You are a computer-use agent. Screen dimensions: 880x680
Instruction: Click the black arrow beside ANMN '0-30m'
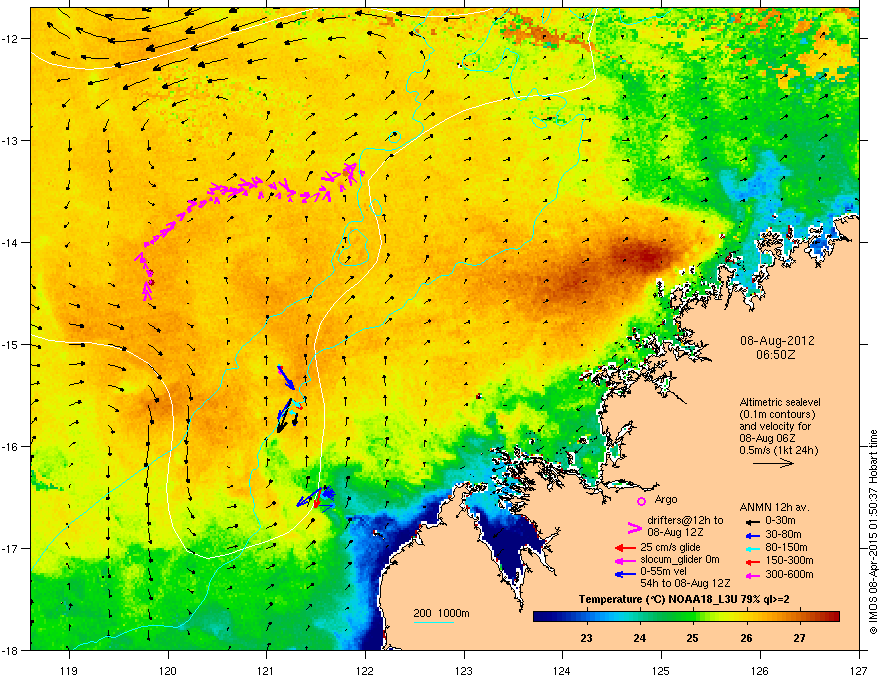coord(751,521)
